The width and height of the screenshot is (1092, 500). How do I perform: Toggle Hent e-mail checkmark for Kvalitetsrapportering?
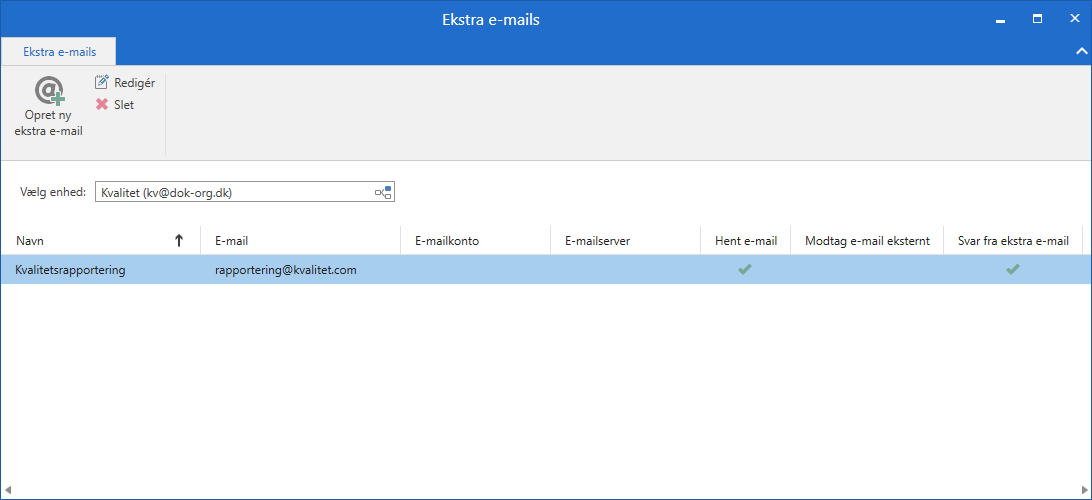[745, 269]
